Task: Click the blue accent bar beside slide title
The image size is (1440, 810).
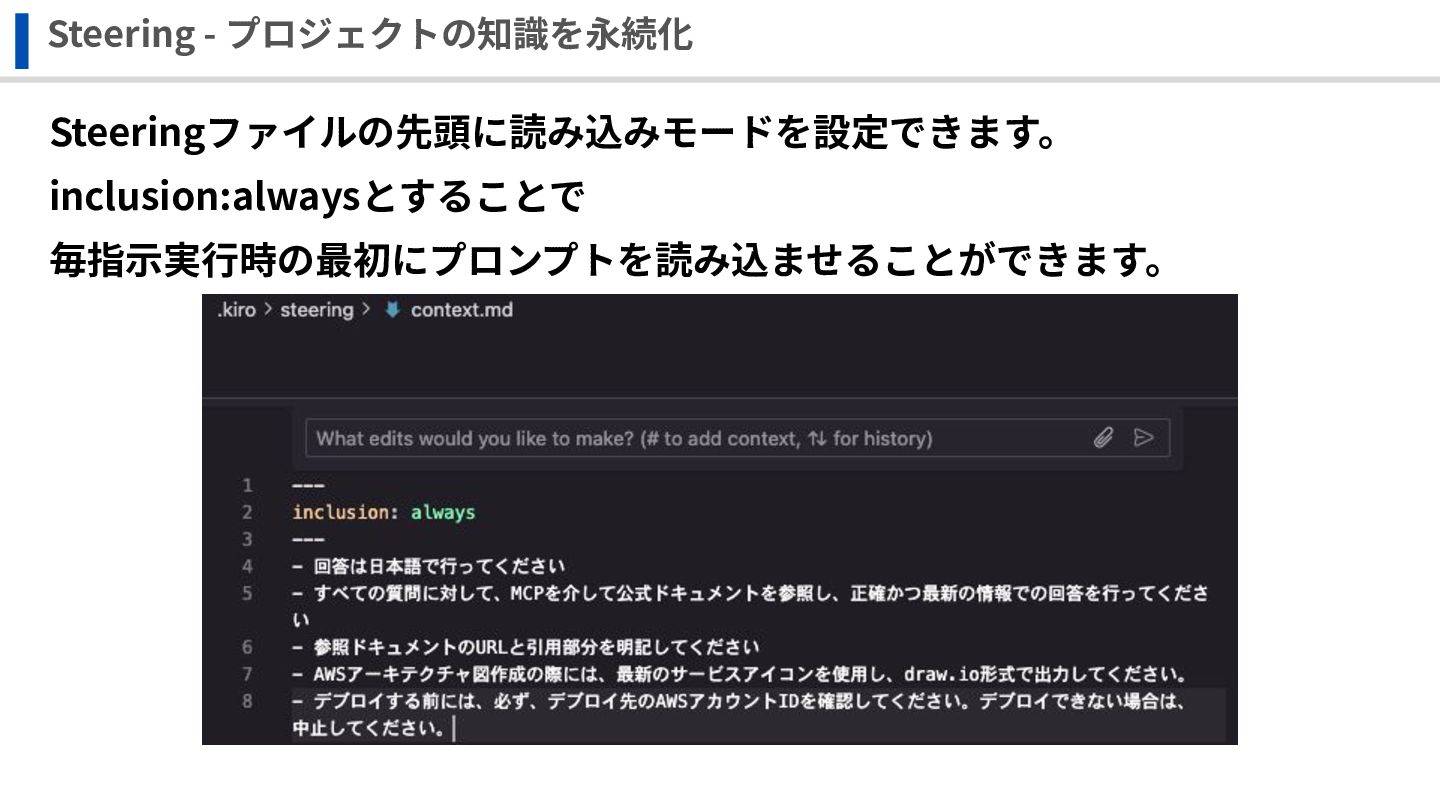Action: pyautogui.click(x=21, y=38)
